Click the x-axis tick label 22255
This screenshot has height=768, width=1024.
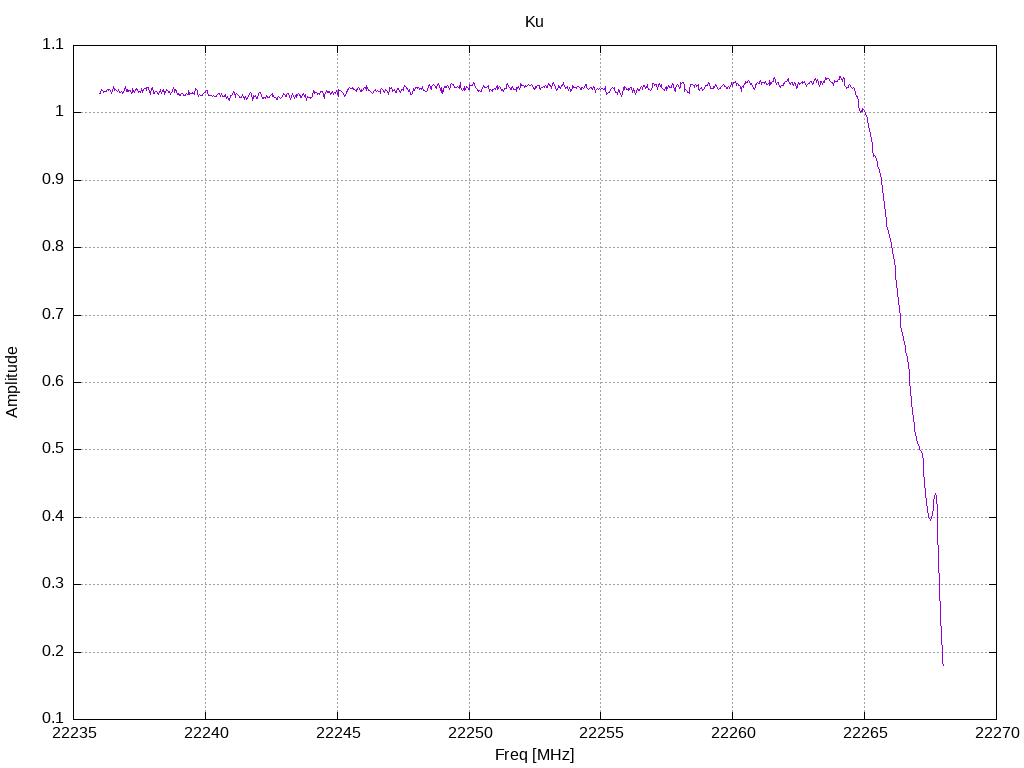coord(601,733)
